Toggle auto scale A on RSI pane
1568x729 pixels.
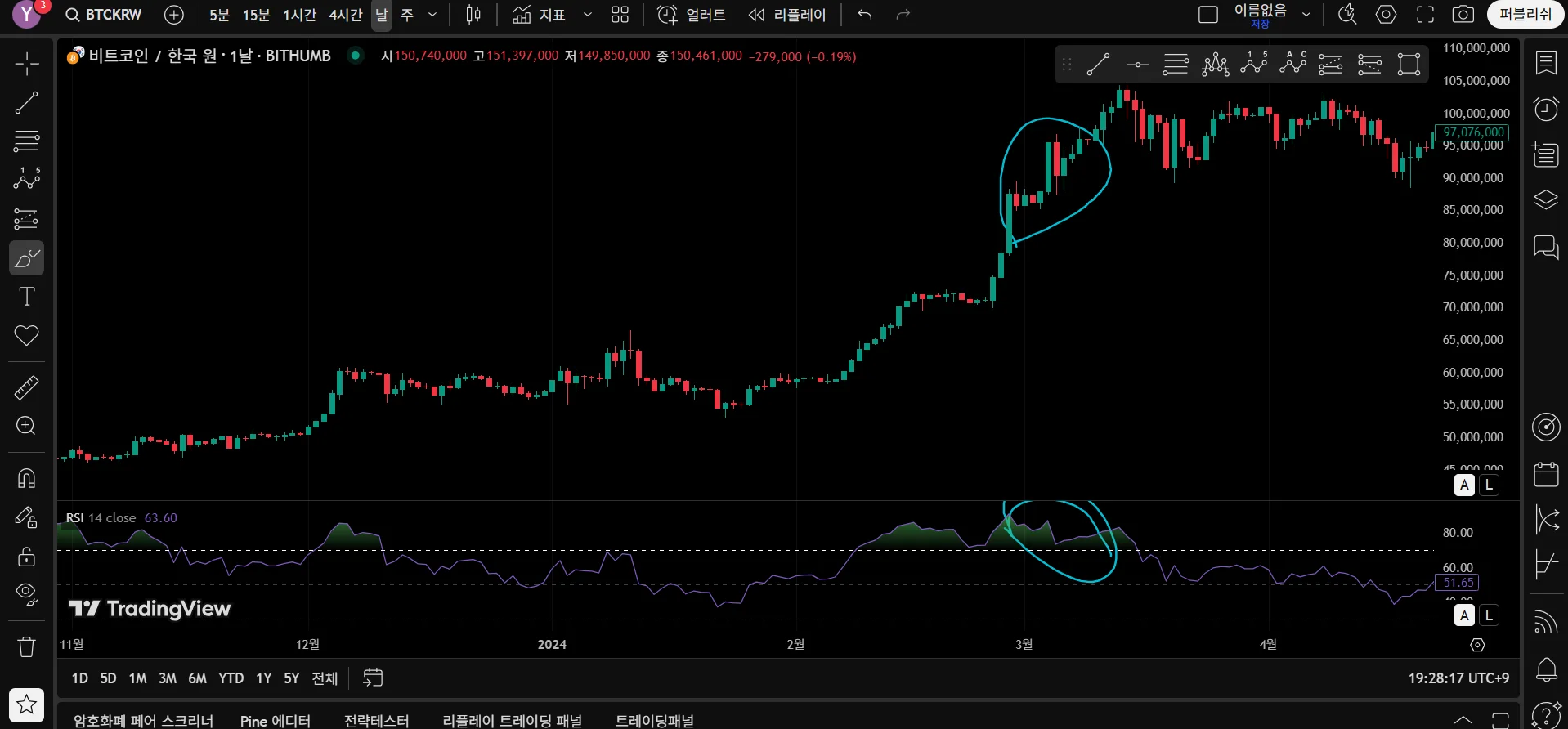[1464, 615]
